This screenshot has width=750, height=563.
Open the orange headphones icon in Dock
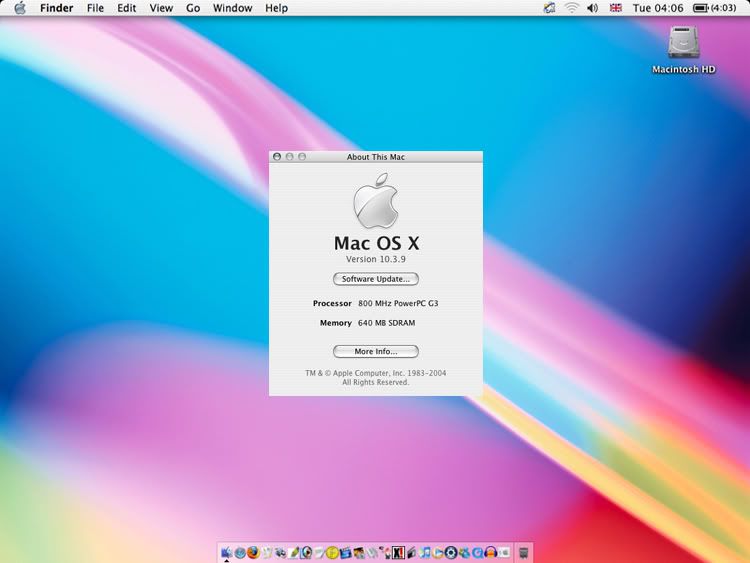pos(490,553)
